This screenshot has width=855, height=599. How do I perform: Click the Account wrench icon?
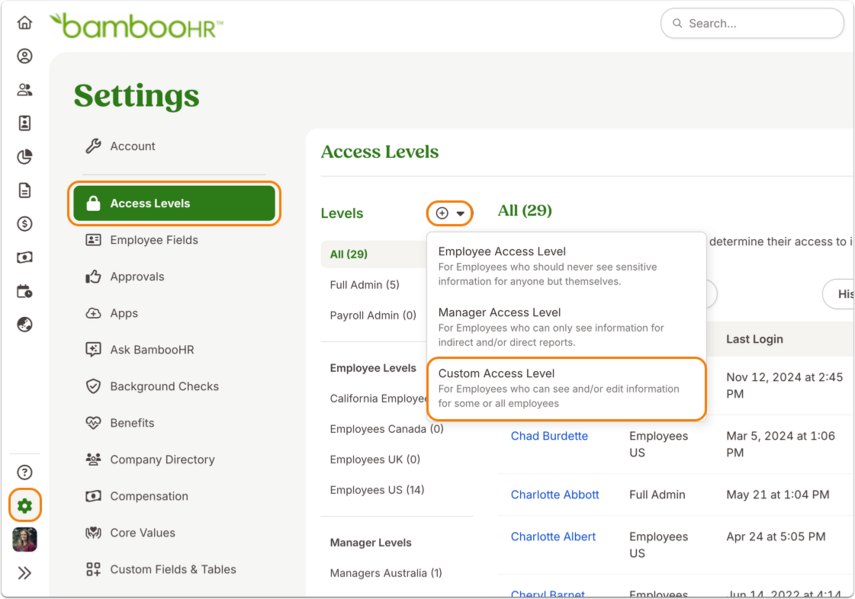[x=93, y=146]
